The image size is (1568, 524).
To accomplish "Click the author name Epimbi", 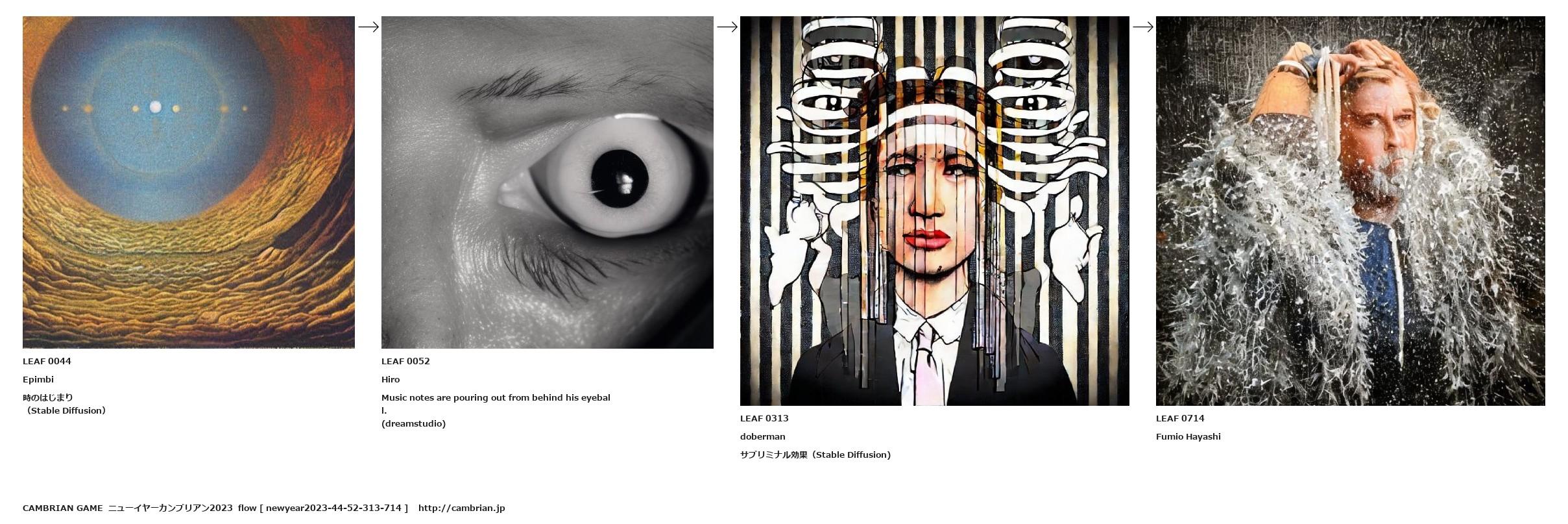I will point(38,379).
